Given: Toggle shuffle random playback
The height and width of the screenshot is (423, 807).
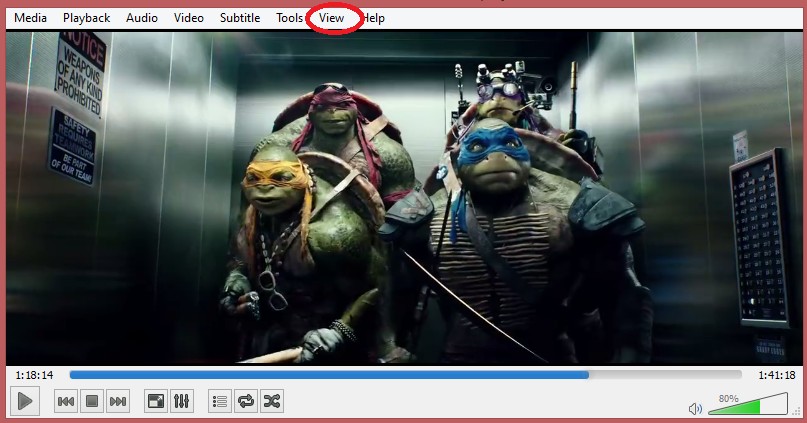Looking at the screenshot, I should pyautogui.click(x=272, y=401).
